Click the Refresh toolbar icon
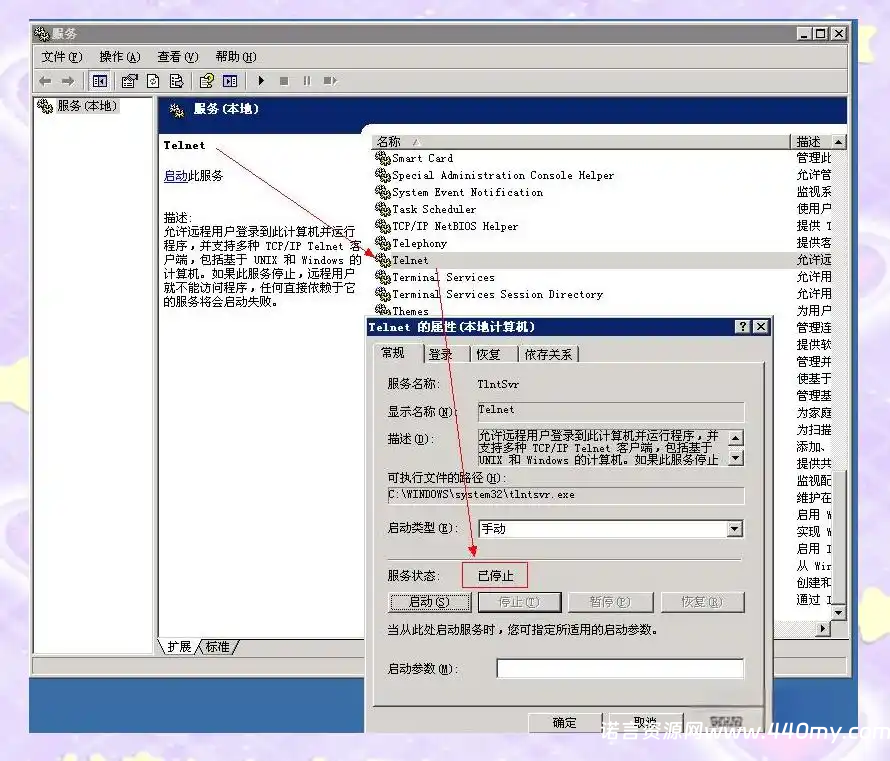 coord(153,81)
